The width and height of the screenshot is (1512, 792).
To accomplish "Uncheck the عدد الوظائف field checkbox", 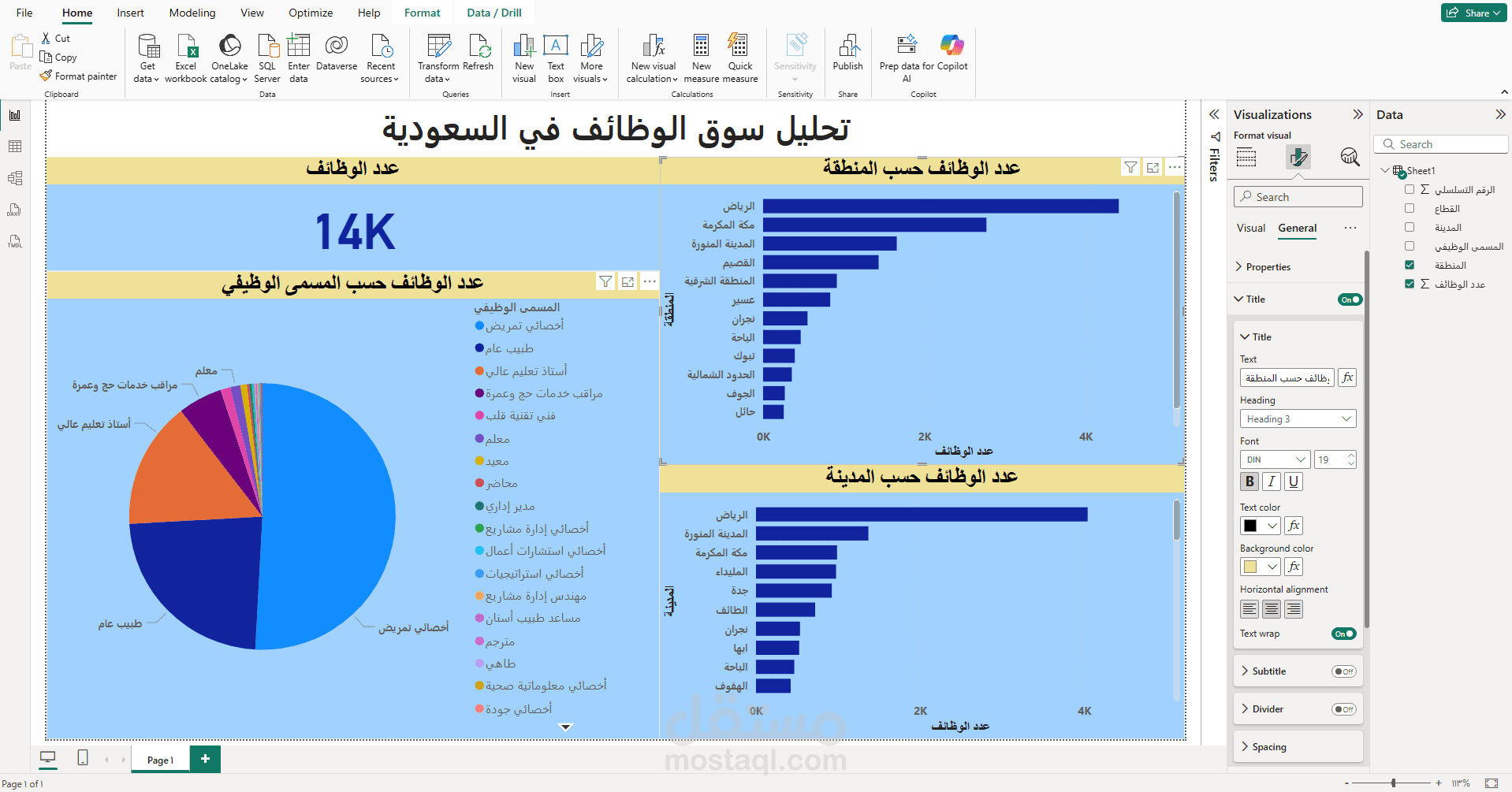I will tap(1410, 284).
